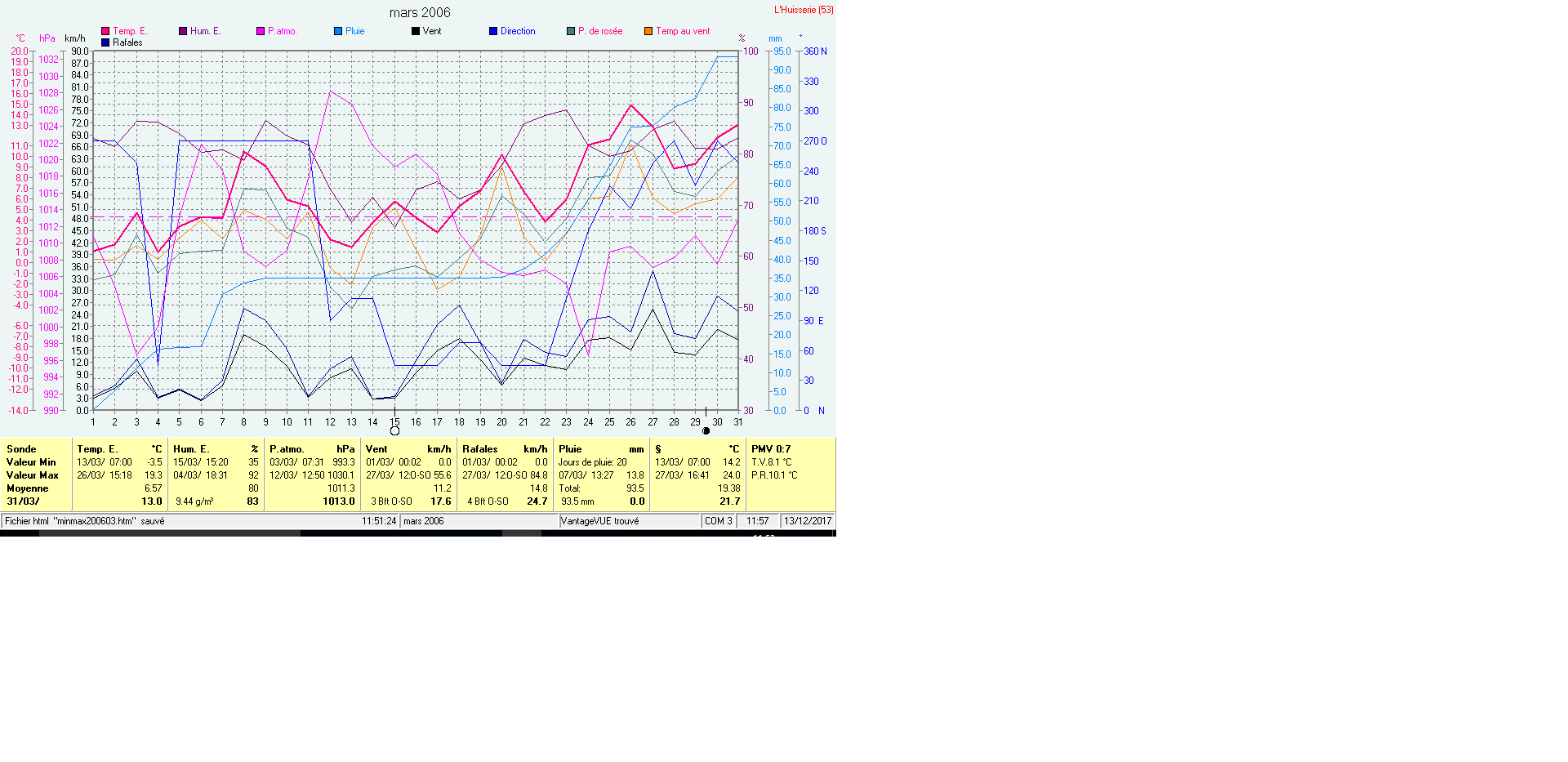This screenshot has height=762, width=1568.
Task: Click the maximum pressure value '1030.1'
Action: point(341,475)
